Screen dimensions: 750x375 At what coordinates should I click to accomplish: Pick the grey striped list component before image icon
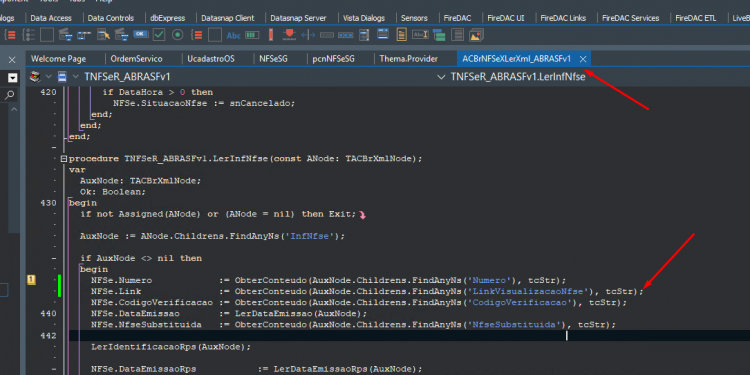[x=457, y=35]
